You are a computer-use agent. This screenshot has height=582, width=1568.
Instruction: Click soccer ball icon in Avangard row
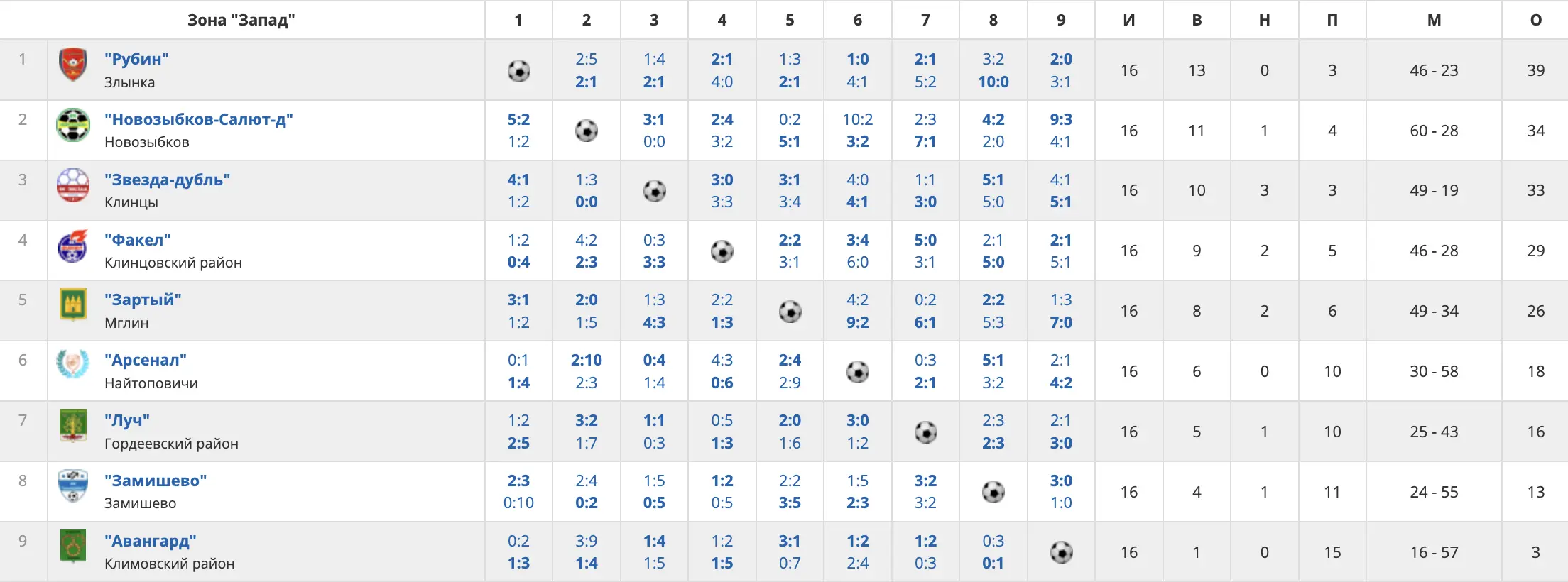pyautogui.click(x=1061, y=552)
